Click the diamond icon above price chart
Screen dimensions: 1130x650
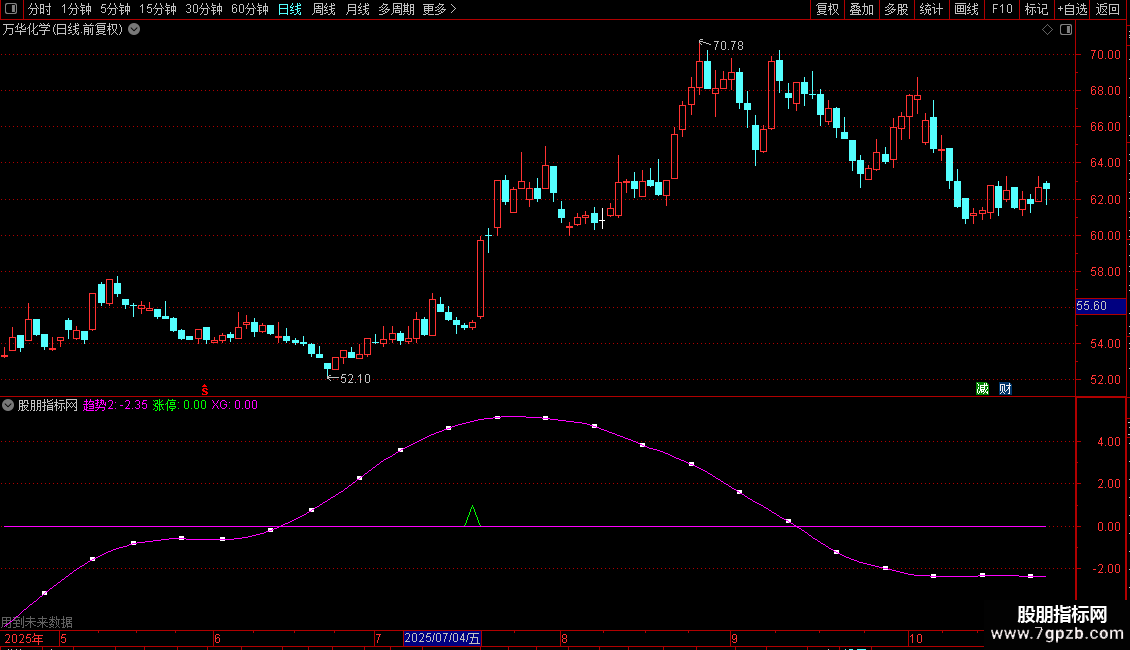tap(1048, 30)
